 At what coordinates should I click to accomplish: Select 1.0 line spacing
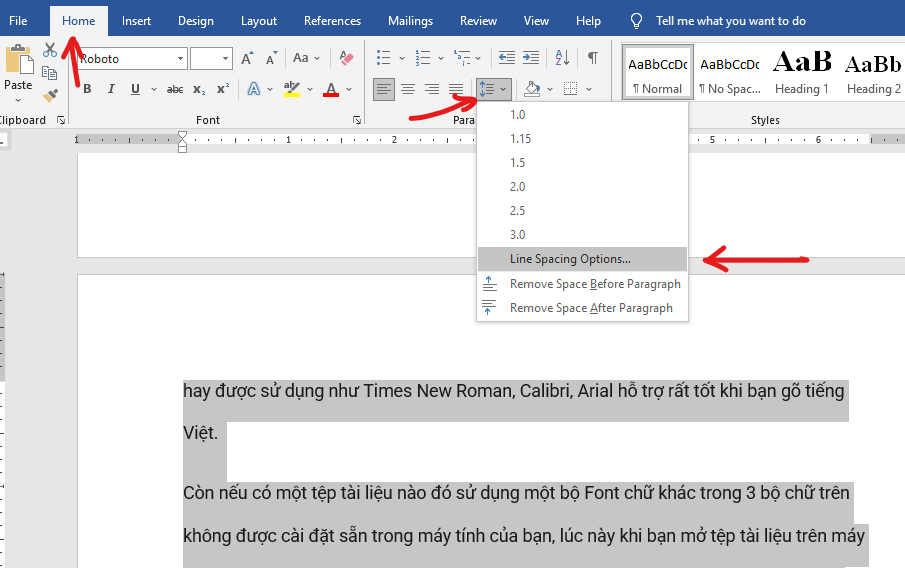pos(582,114)
